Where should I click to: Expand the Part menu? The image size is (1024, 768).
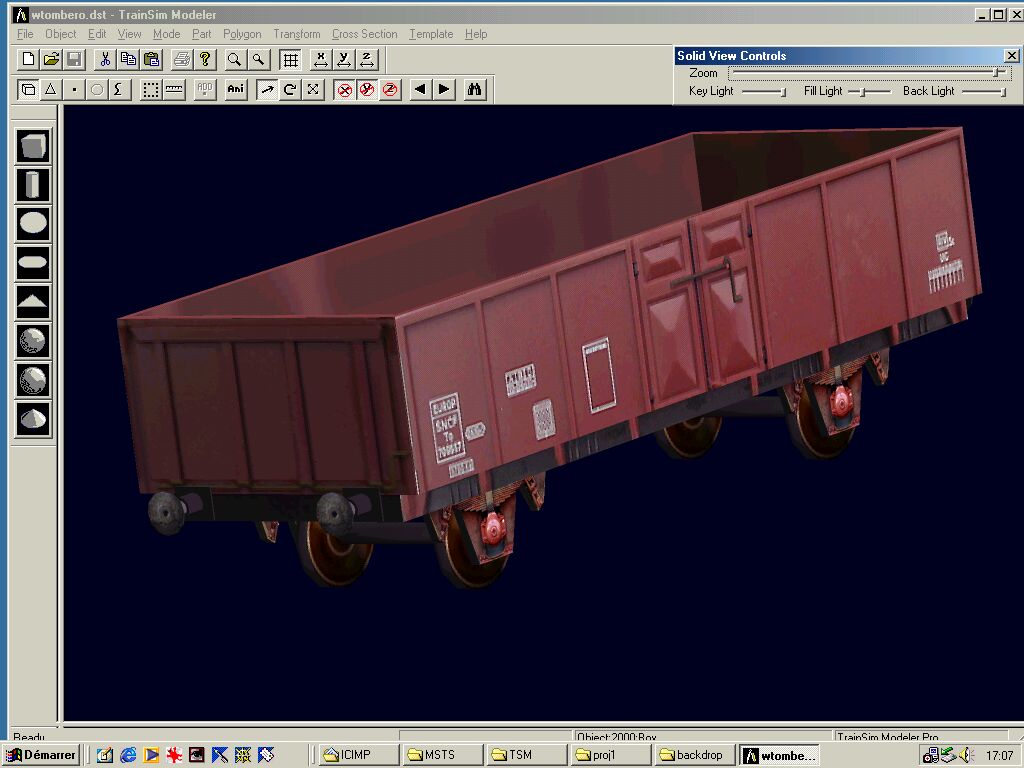point(201,34)
